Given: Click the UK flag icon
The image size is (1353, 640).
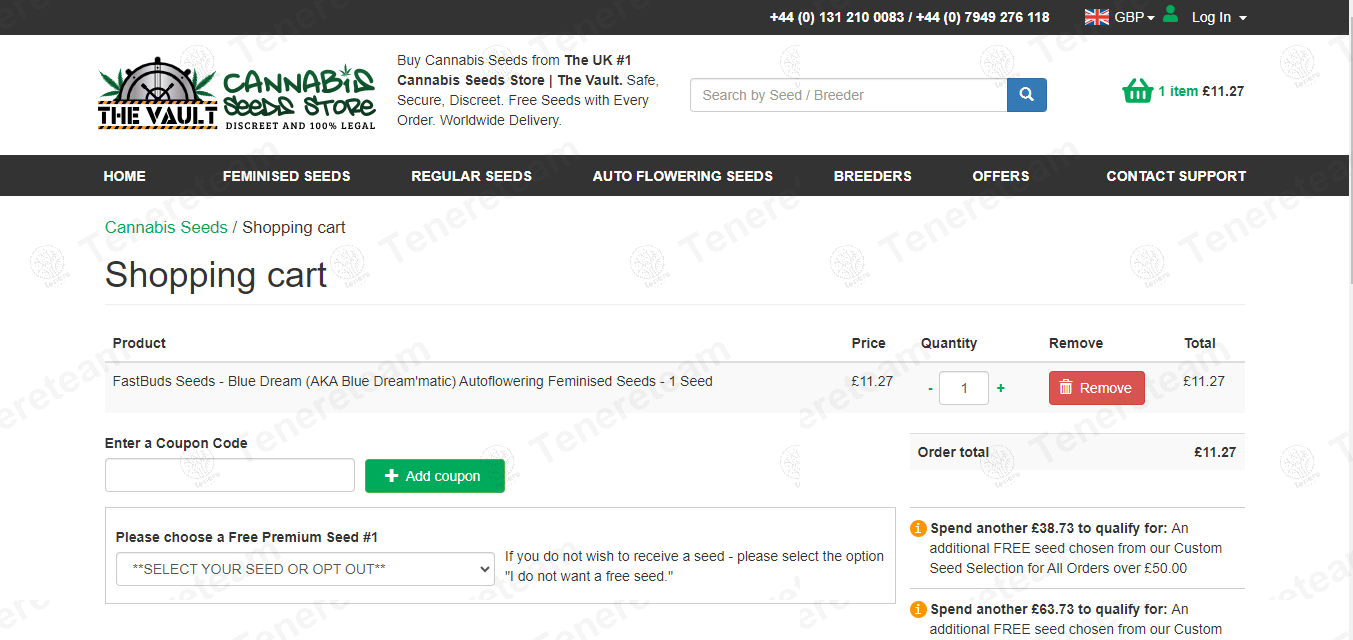Looking at the screenshot, I should click(1097, 17).
